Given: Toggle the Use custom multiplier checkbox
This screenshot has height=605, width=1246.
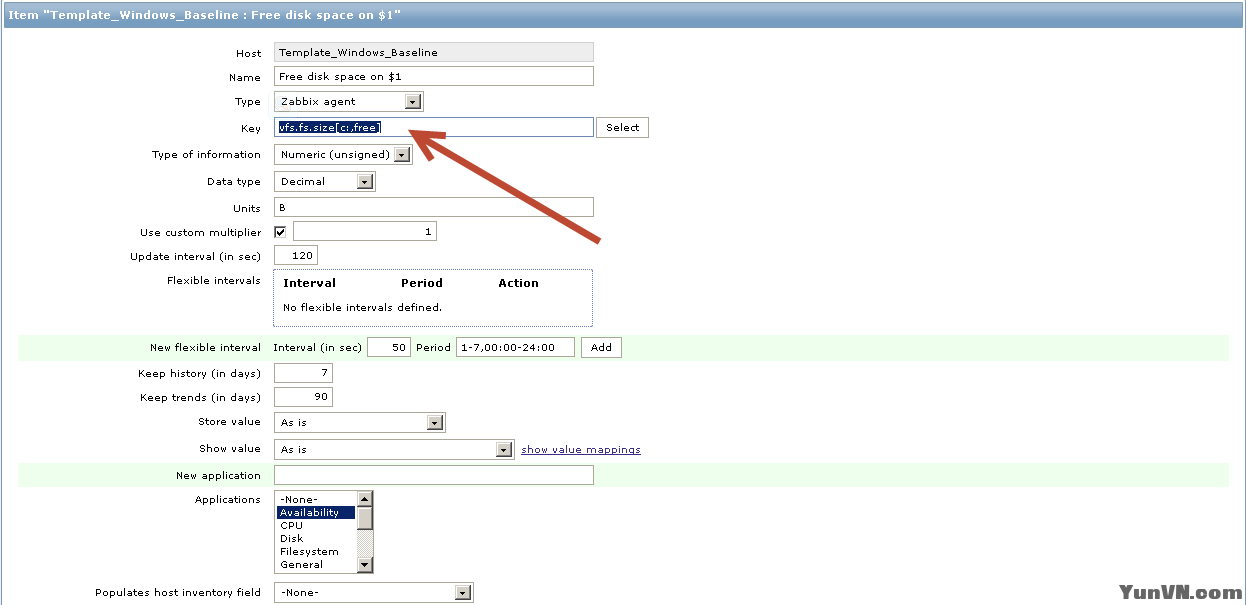Looking at the screenshot, I should (x=280, y=232).
